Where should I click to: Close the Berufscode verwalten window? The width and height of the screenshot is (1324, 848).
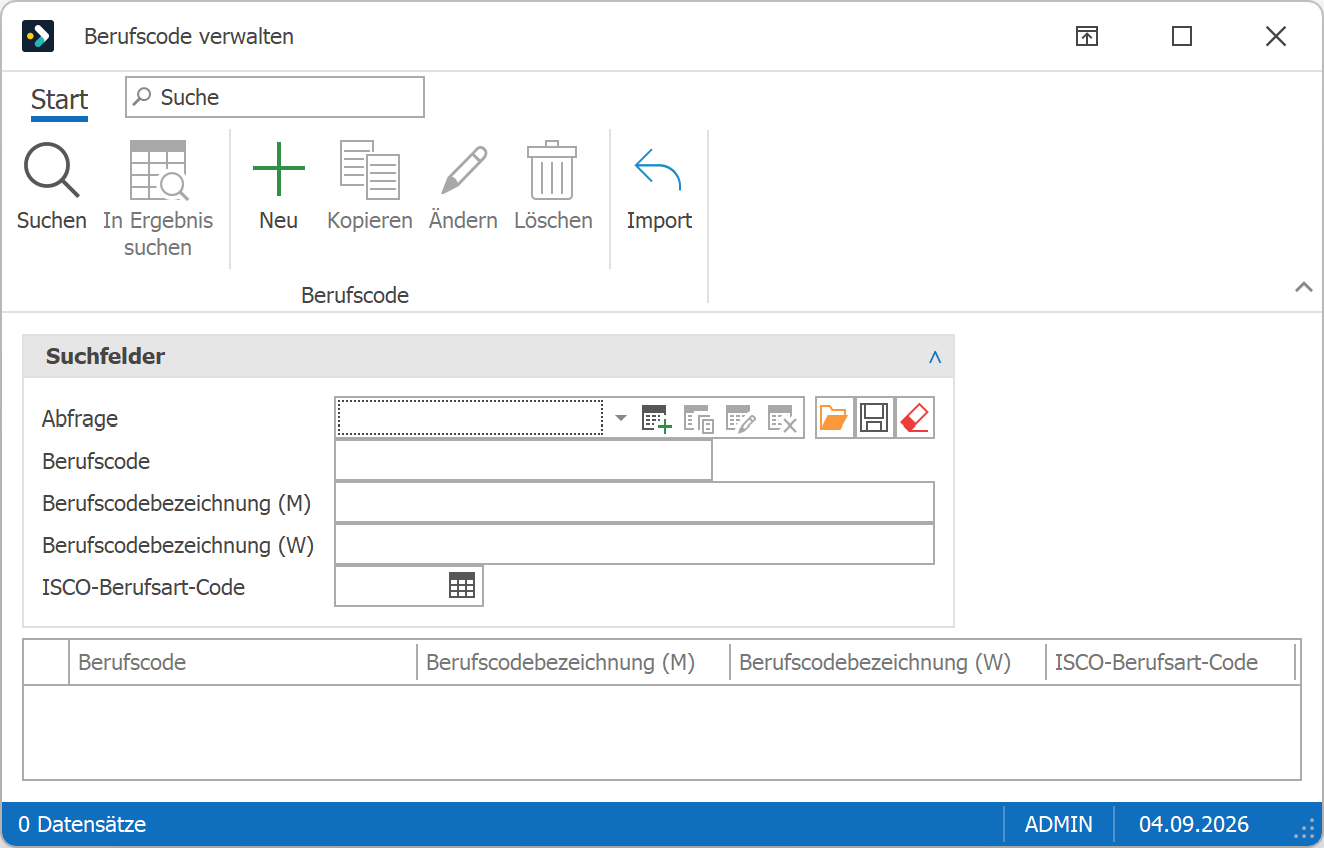pos(1276,36)
